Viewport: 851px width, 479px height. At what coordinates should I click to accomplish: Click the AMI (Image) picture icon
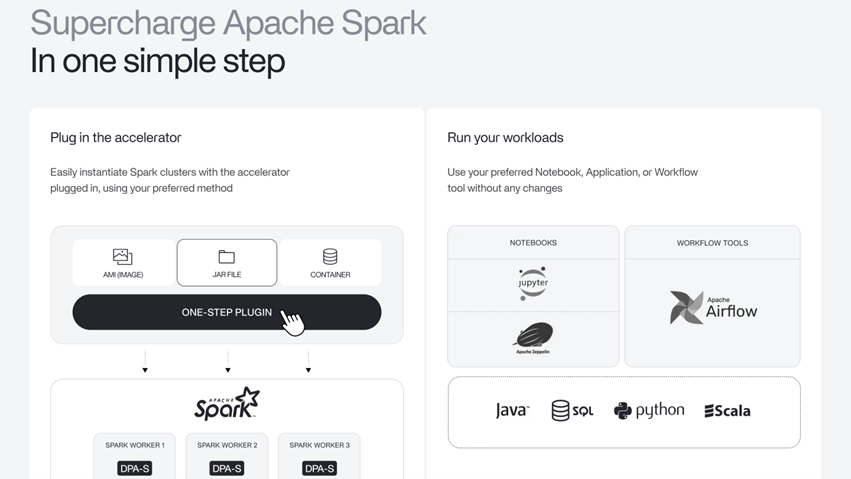123,257
